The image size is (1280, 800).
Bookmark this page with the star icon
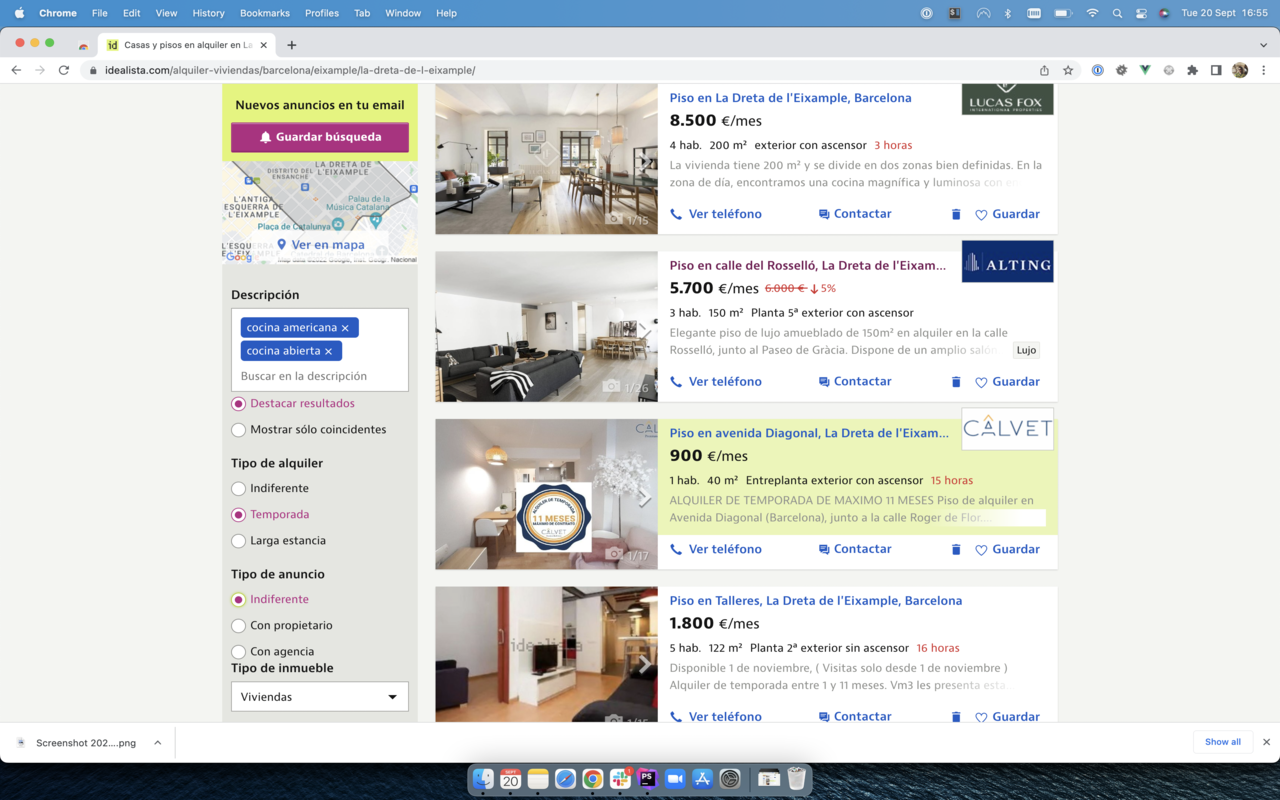click(1068, 70)
